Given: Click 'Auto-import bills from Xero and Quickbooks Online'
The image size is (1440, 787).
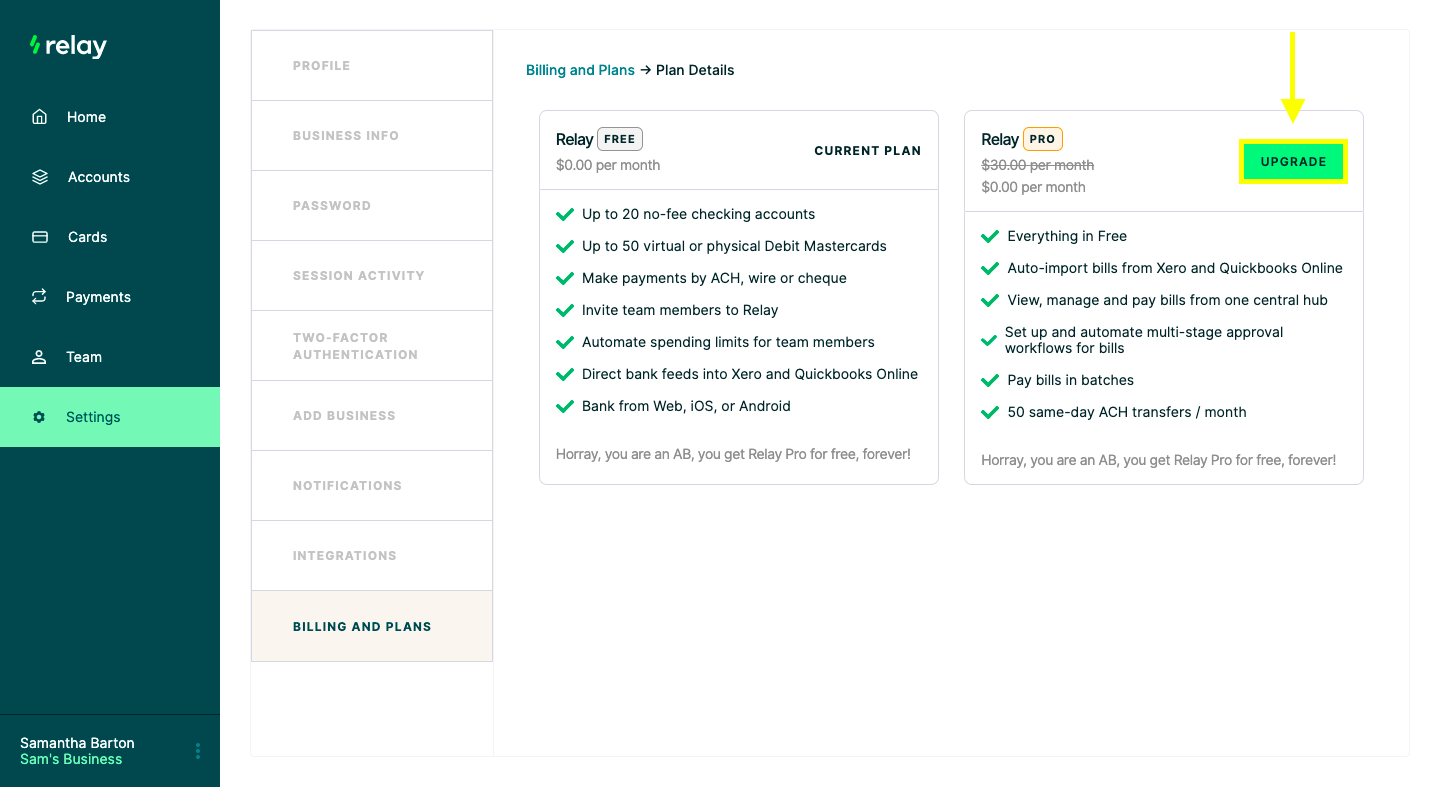Looking at the screenshot, I should (x=1175, y=268).
